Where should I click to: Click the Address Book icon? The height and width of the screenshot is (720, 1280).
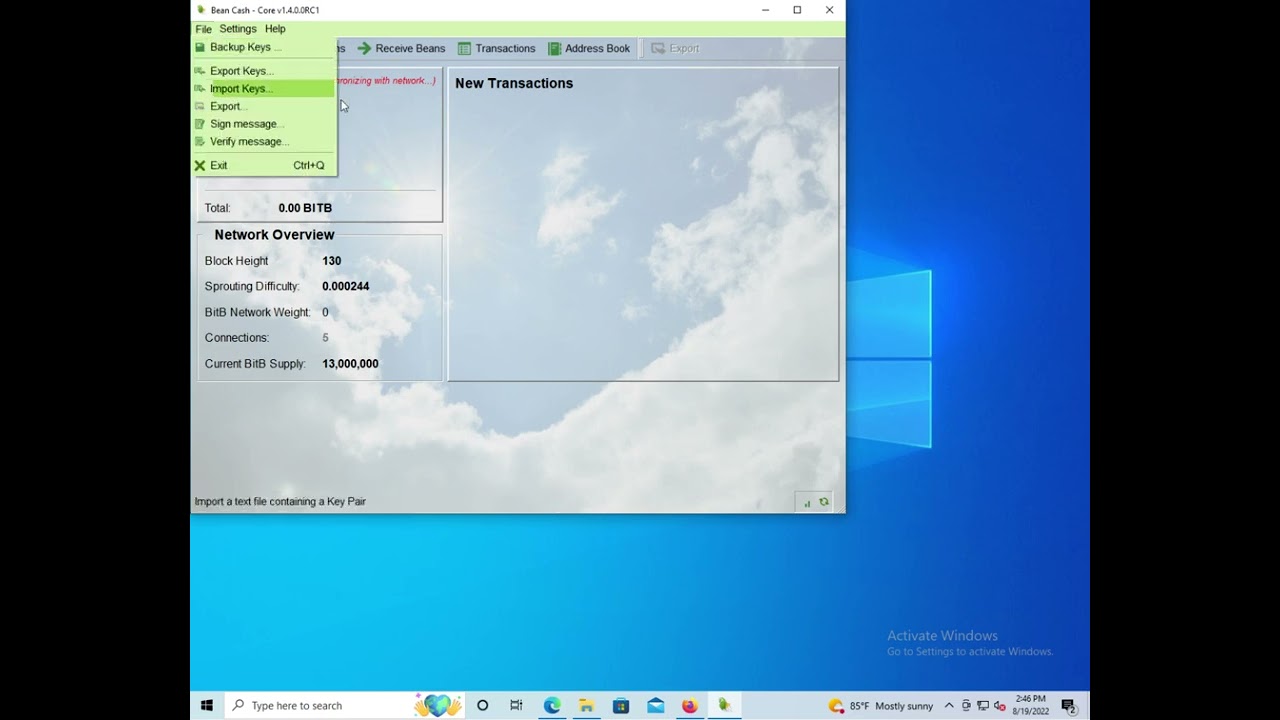[x=554, y=48]
